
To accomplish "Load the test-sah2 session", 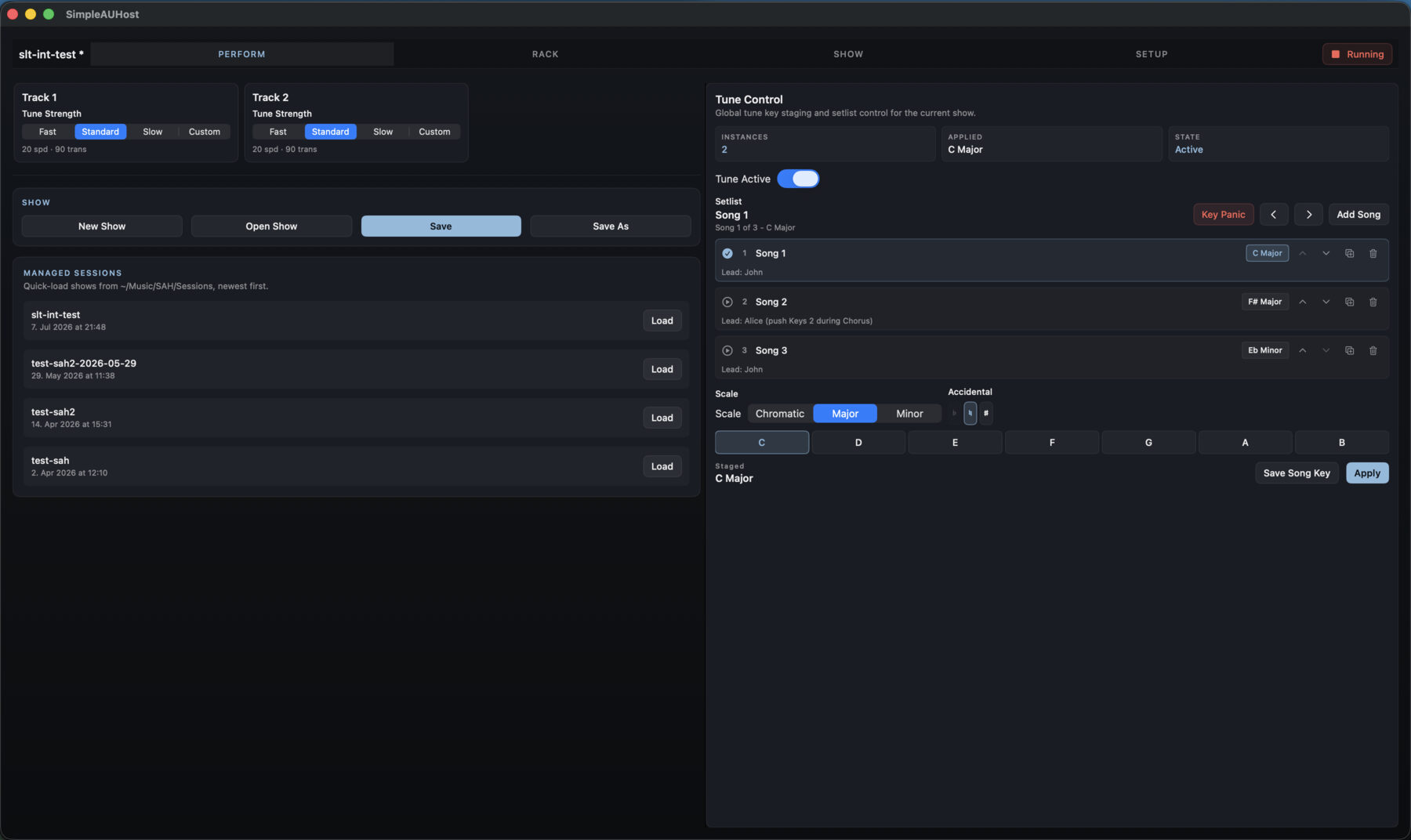I will pyautogui.click(x=662, y=418).
